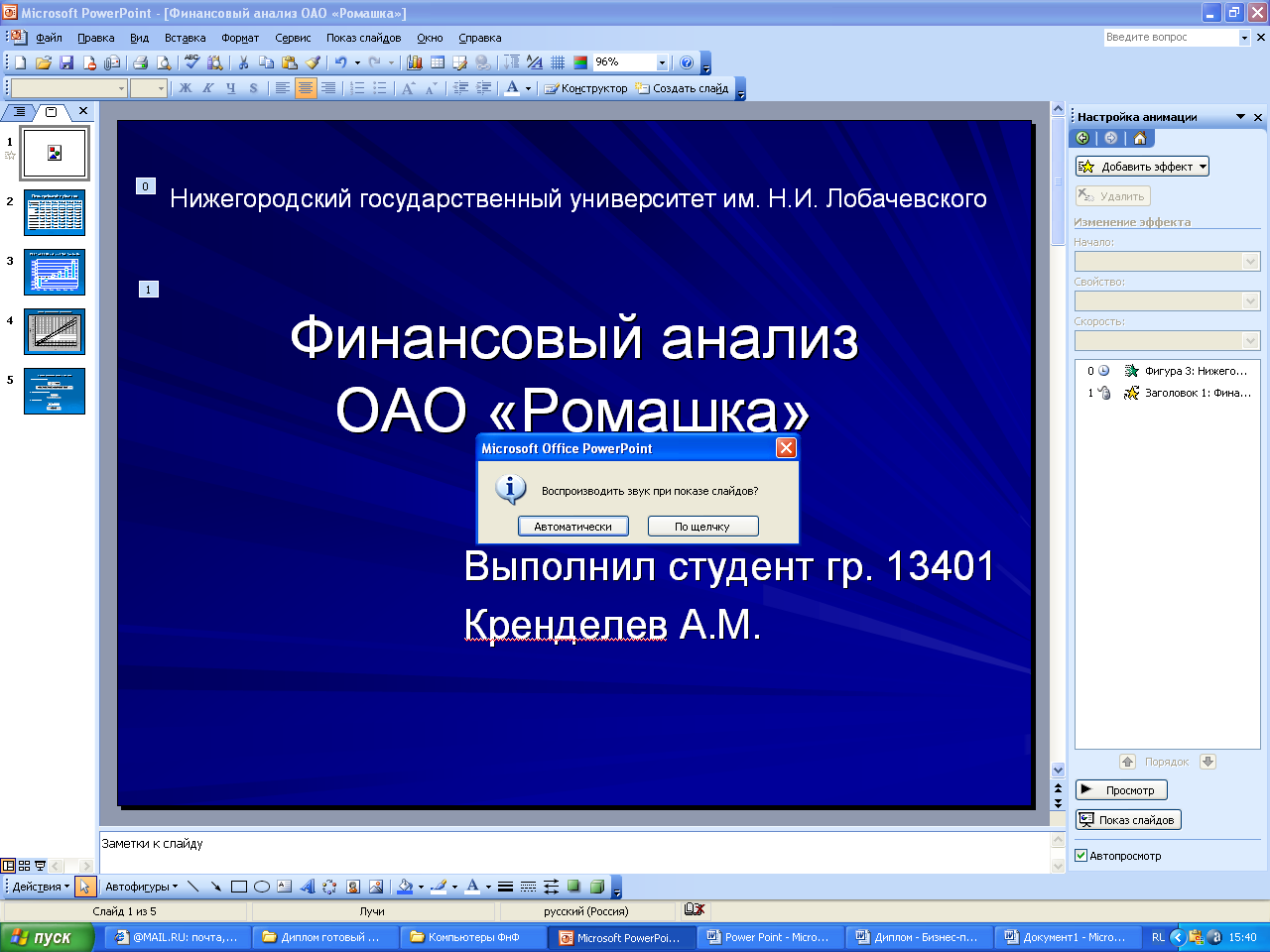The width and height of the screenshot is (1270, 952).
Task: Insert a chart with the bar chart icon
Action: tap(415, 62)
